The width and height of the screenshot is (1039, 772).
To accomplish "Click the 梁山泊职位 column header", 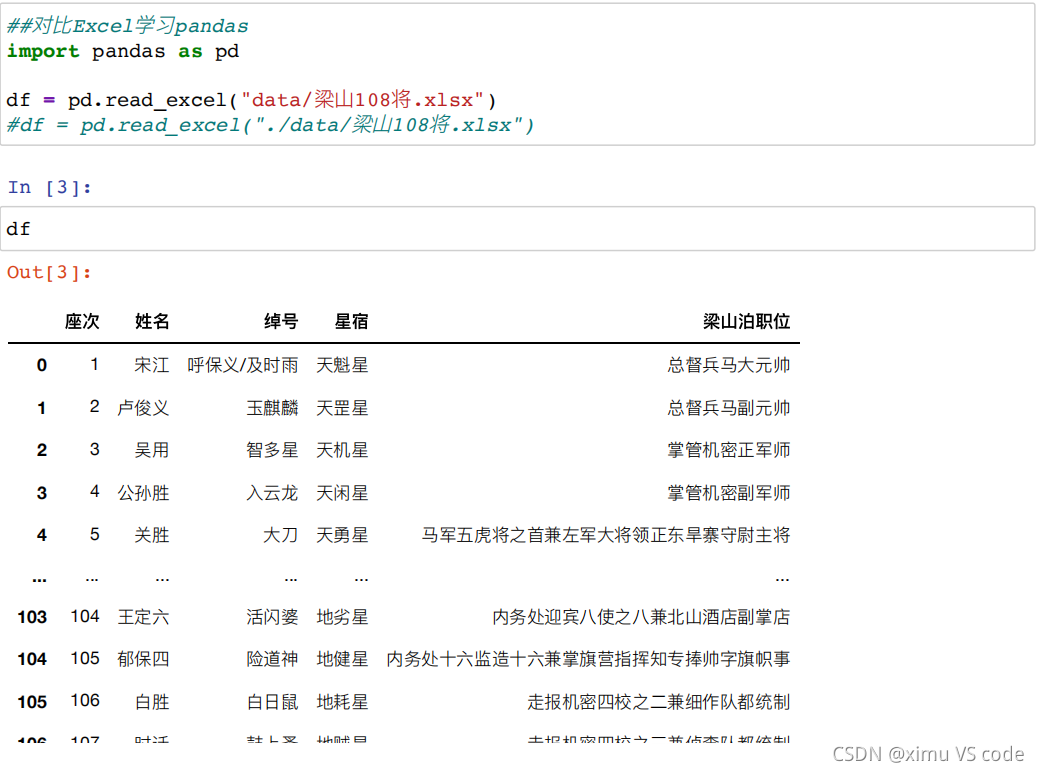I will tap(746, 321).
